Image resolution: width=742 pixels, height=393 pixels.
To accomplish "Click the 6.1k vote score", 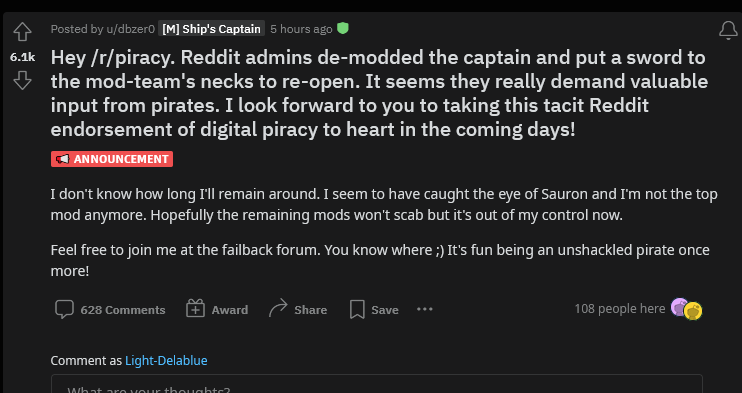I will point(22,57).
